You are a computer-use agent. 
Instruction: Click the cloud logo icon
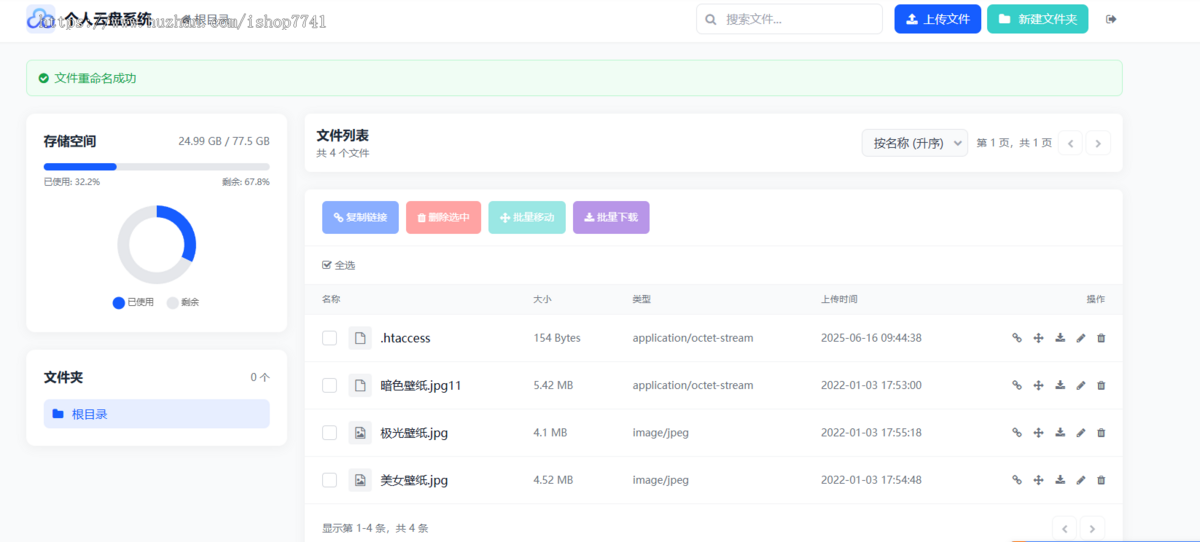[x=40, y=19]
